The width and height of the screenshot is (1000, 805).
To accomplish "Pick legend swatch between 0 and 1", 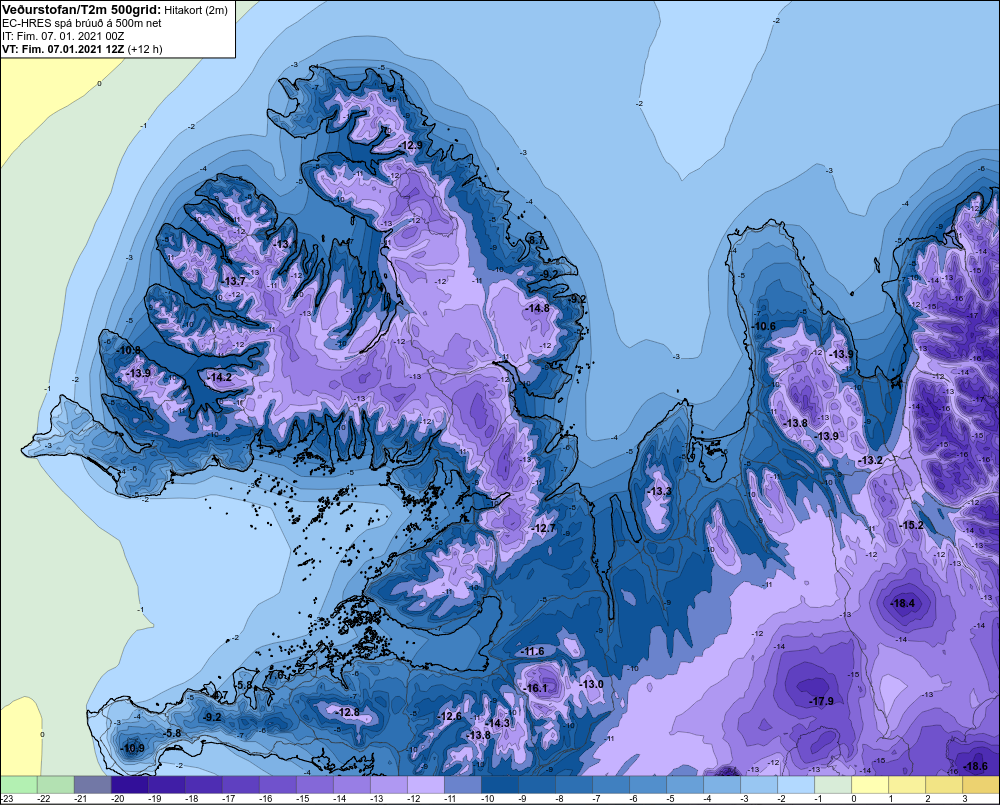I will 870,784.
